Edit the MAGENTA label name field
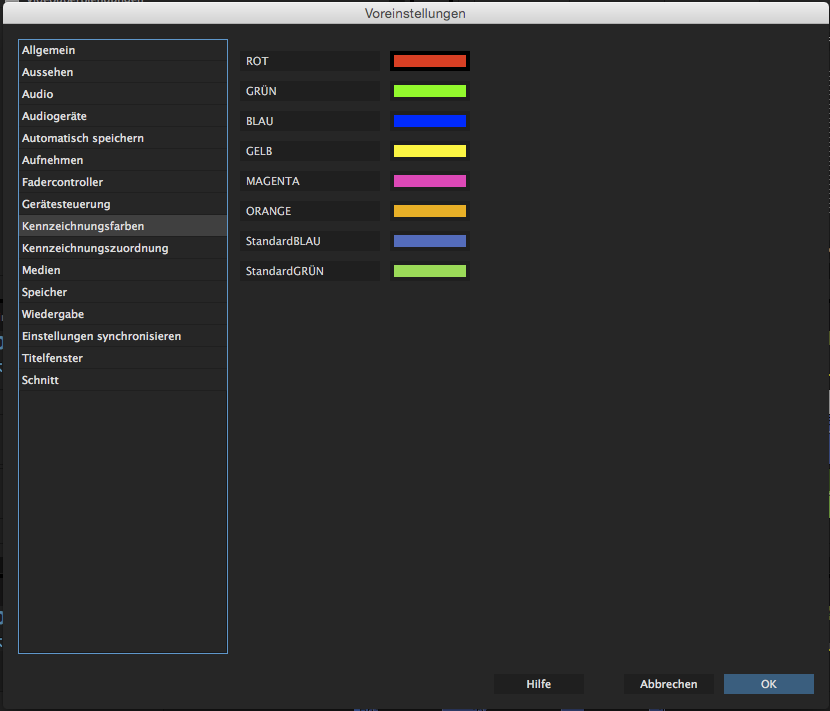 pos(310,181)
